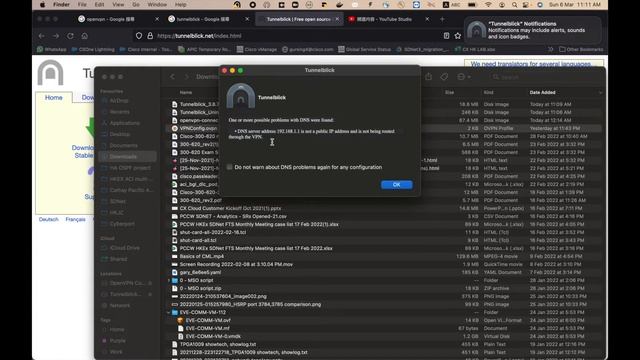Eject the OpenVPN Co... volume in Finder sidebar

pos(150,283)
